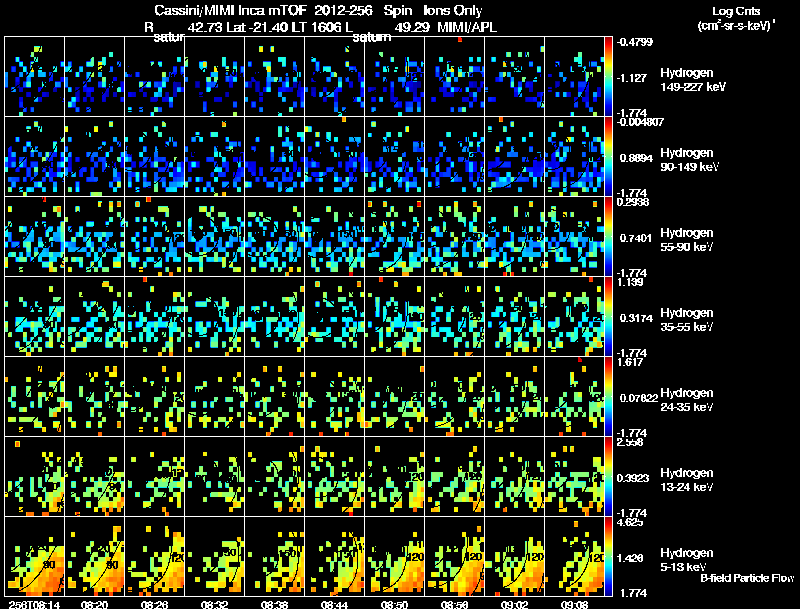This screenshot has width=800, height=609.
Task: Select the 08:38 time label
Action: point(274,604)
